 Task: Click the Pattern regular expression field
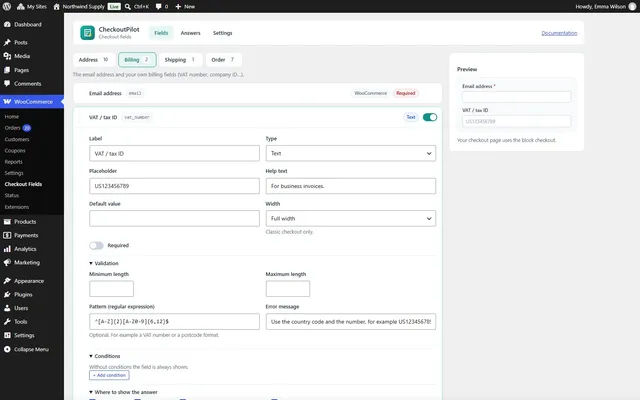pyautogui.click(x=174, y=322)
